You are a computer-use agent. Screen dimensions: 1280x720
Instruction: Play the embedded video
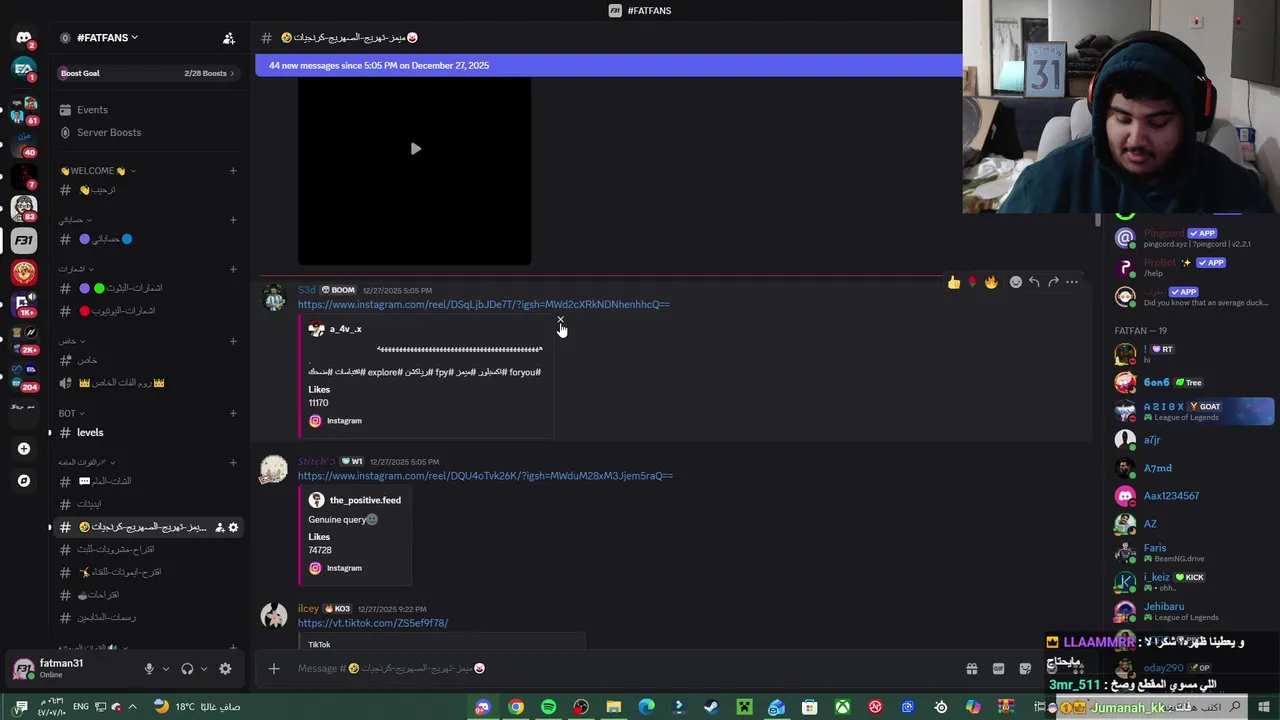click(415, 149)
